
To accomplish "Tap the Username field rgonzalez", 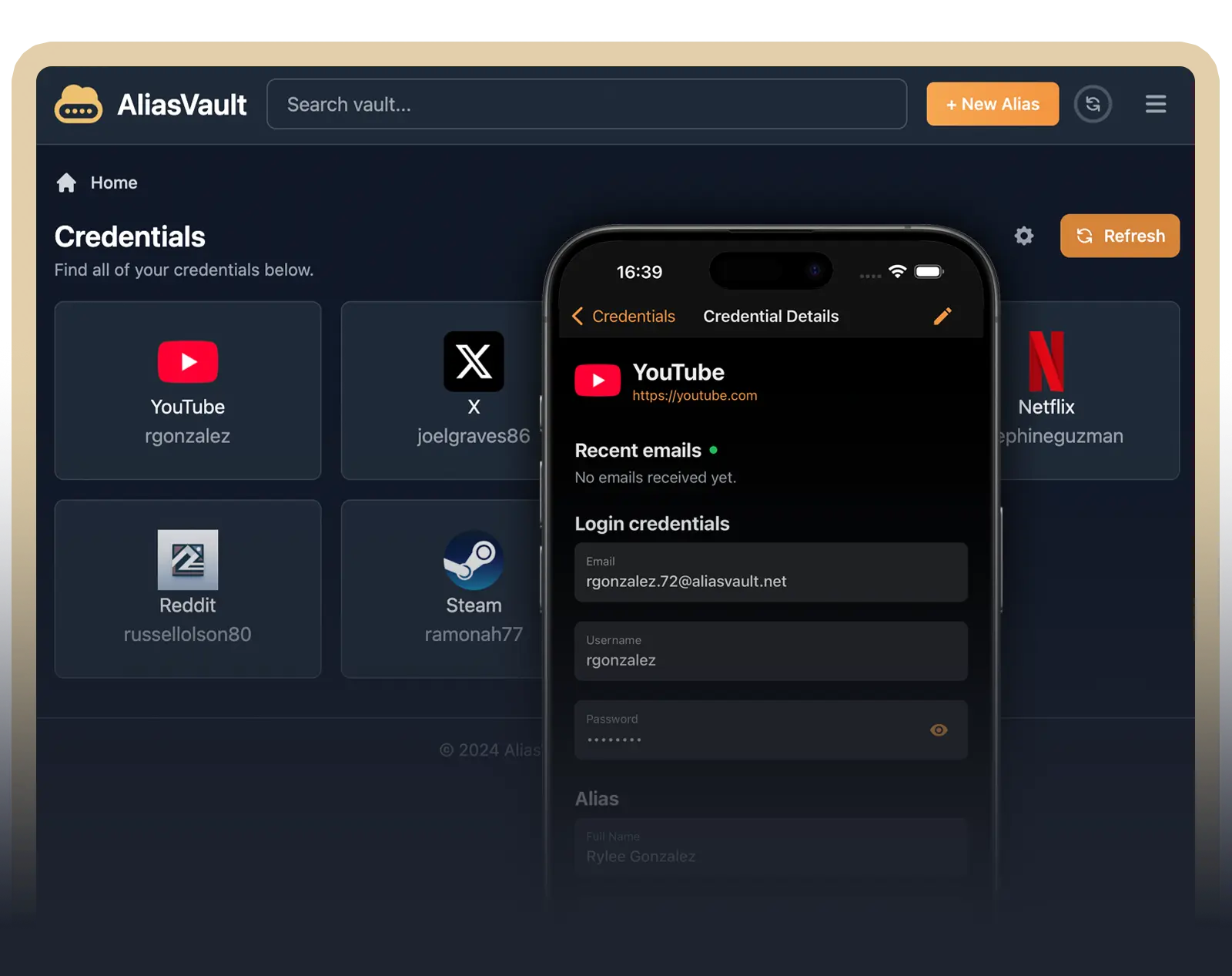I will [x=771, y=651].
